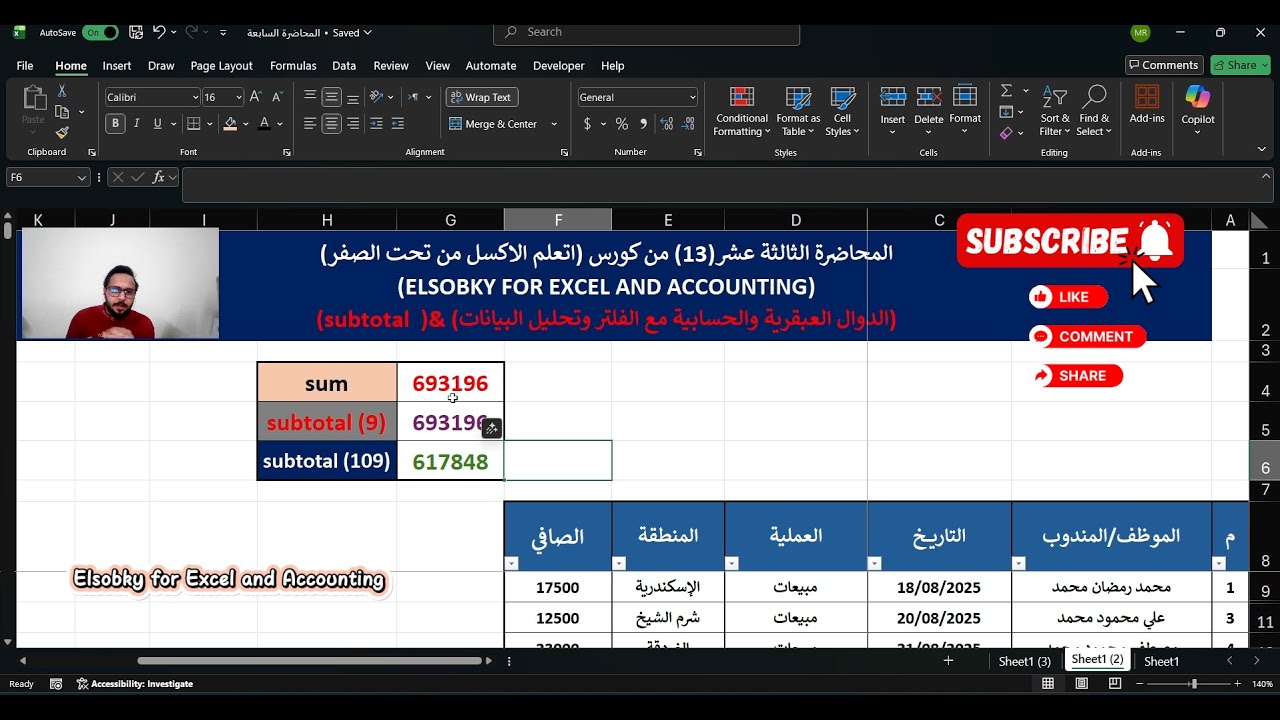
Task: Open Sort & Filter dropdown
Action: (x=1055, y=111)
